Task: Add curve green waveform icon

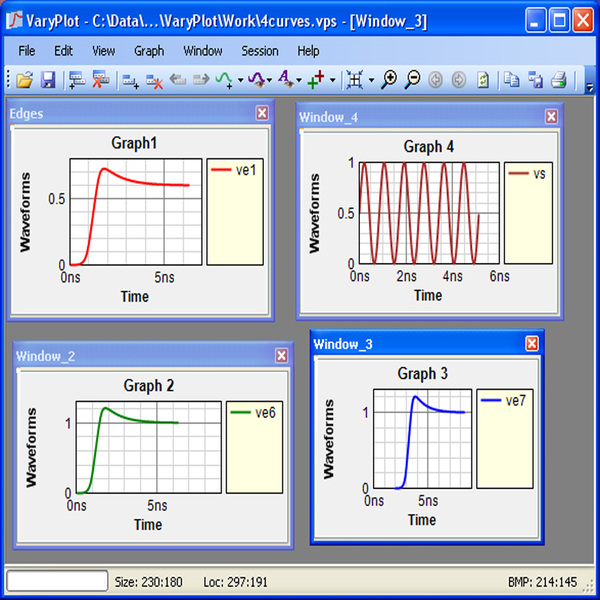Action: tap(224, 80)
